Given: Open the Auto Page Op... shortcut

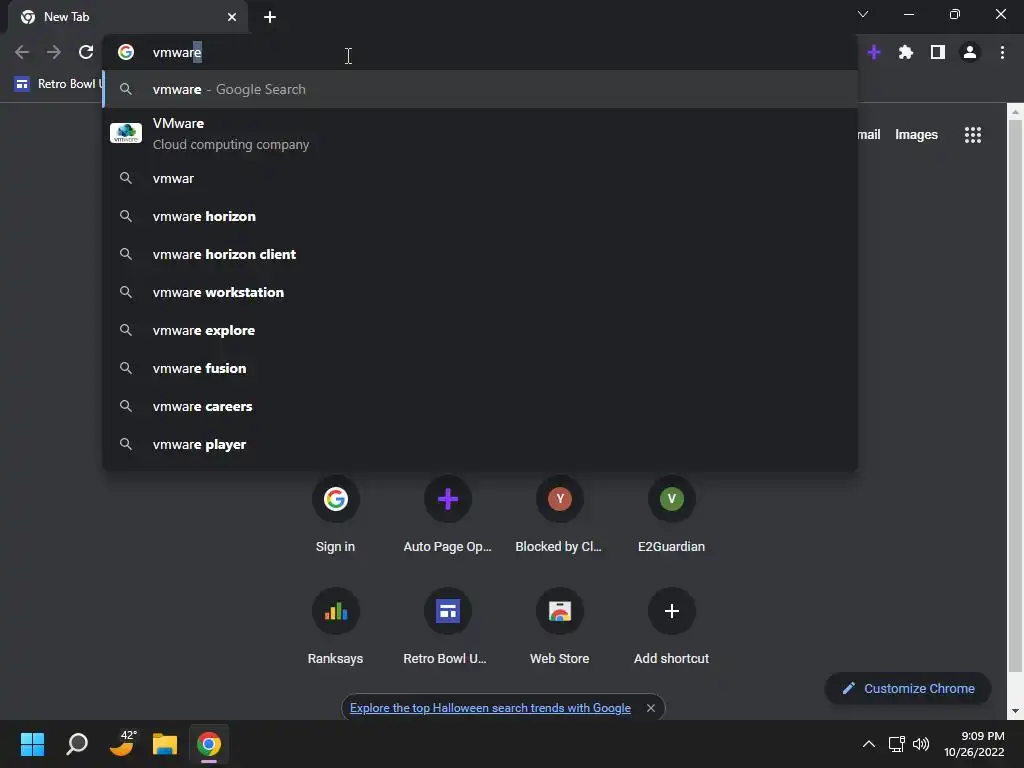Looking at the screenshot, I should [x=447, y=515].
